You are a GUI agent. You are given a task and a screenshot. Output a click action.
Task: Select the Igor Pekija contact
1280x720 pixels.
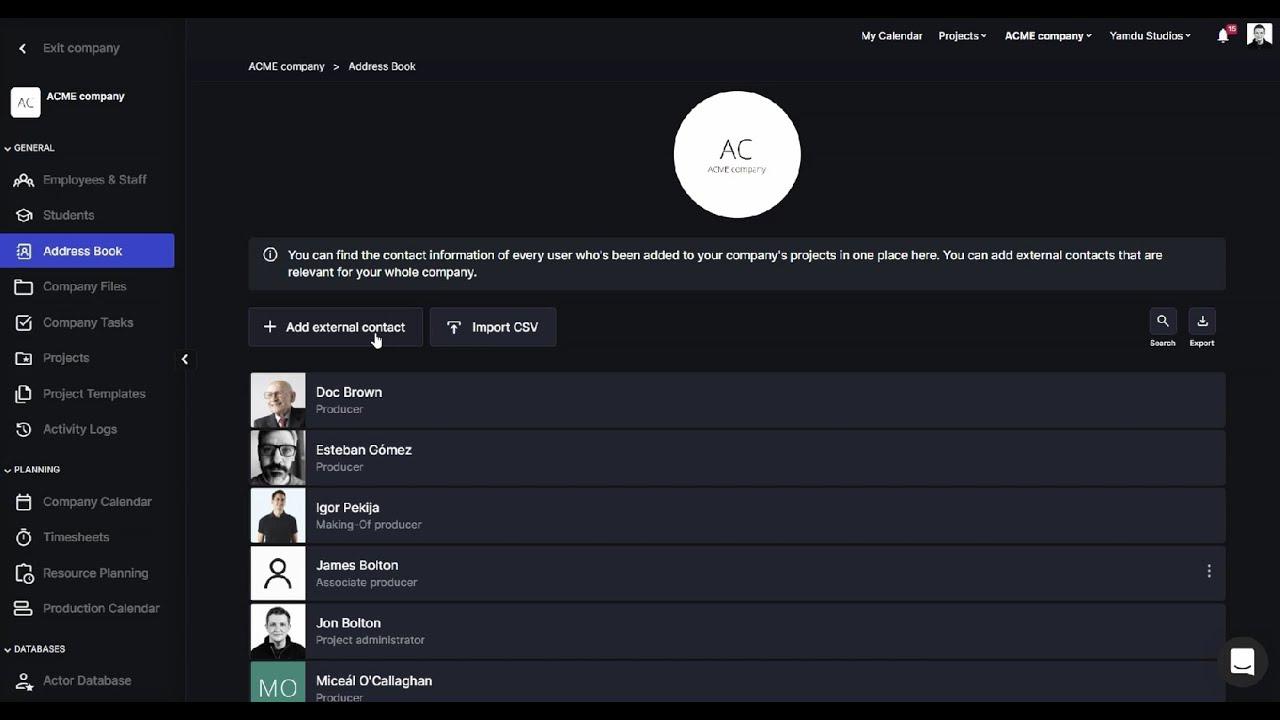click(737, 516)
